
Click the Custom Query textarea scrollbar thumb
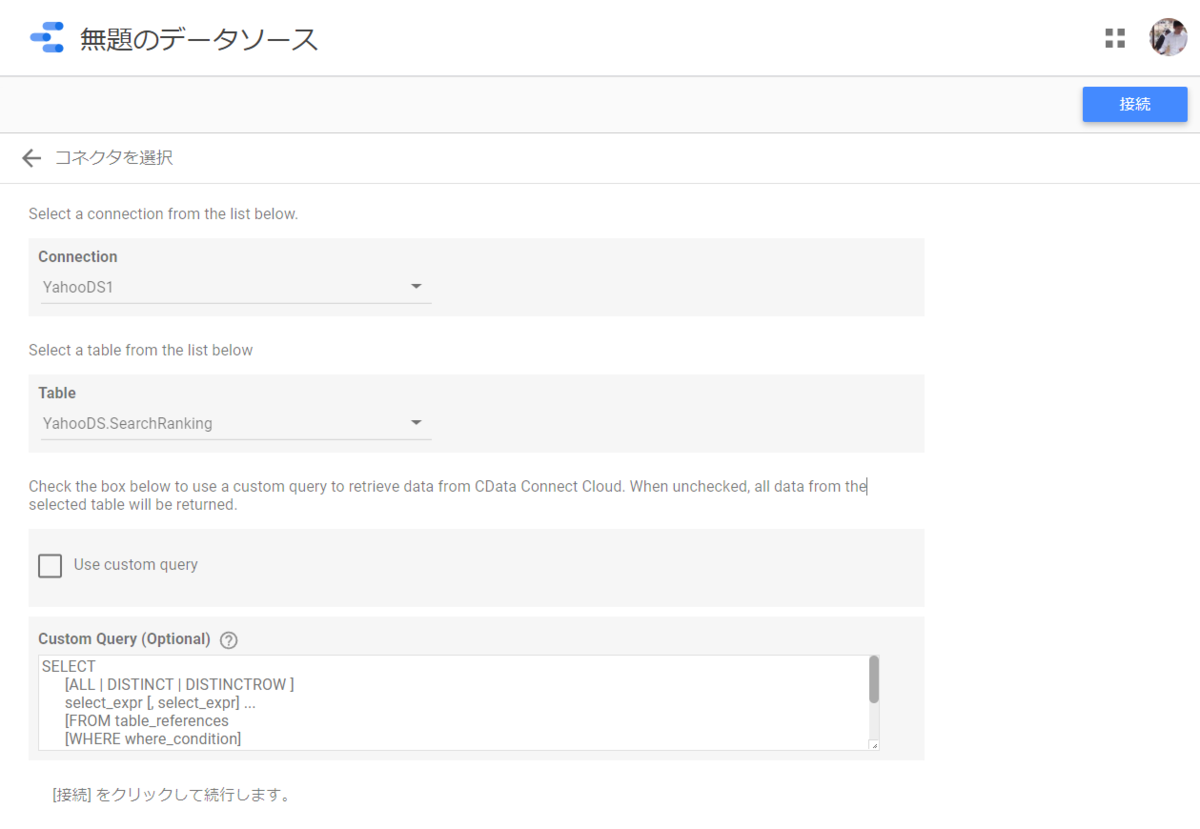coord(874,679)
